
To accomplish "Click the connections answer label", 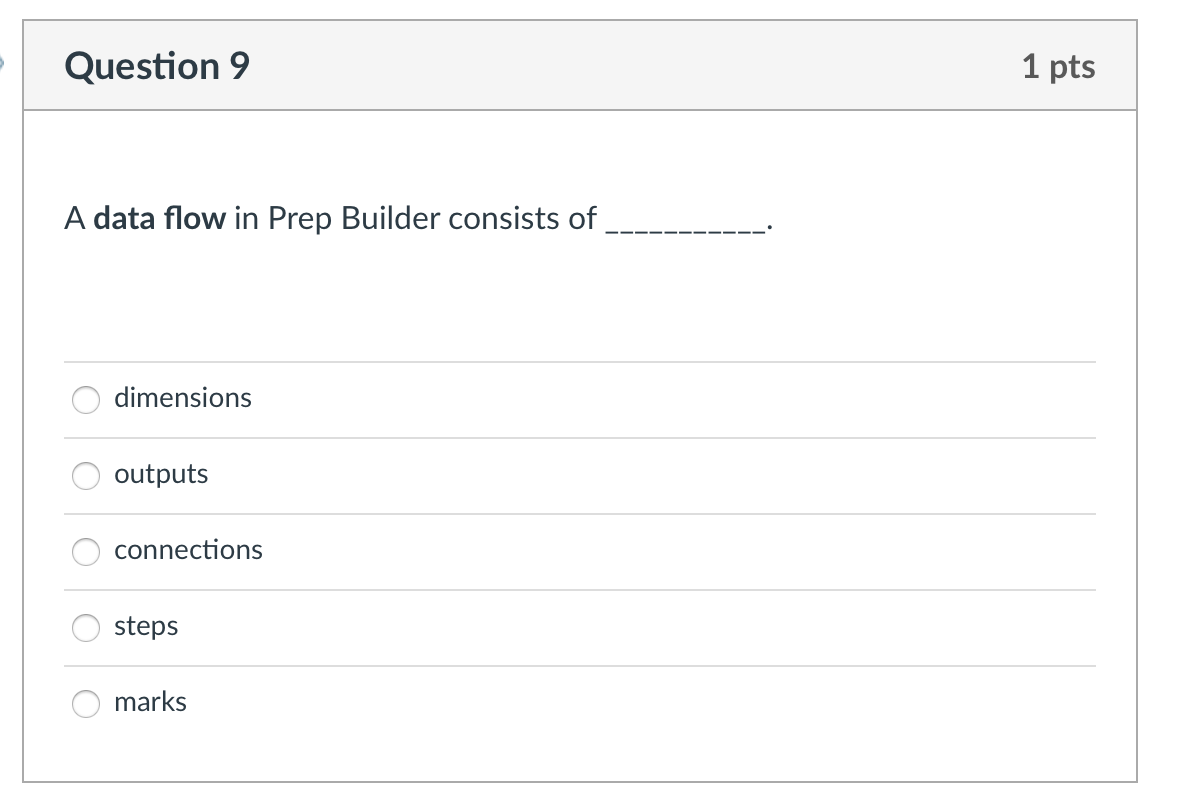I will coord(189,550).
